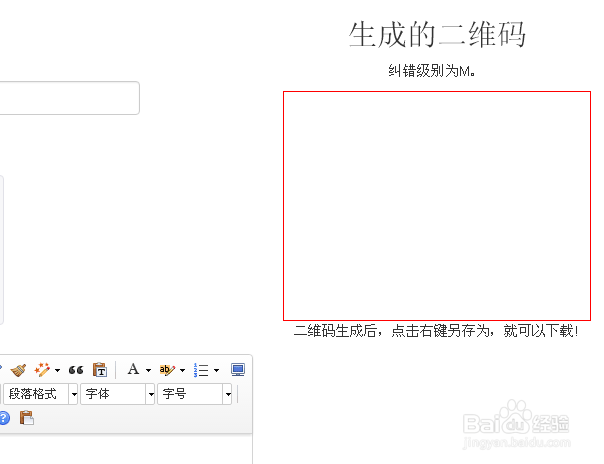
Task: Insert a blockquote with the quote icon
Action: tap(76, 370)
